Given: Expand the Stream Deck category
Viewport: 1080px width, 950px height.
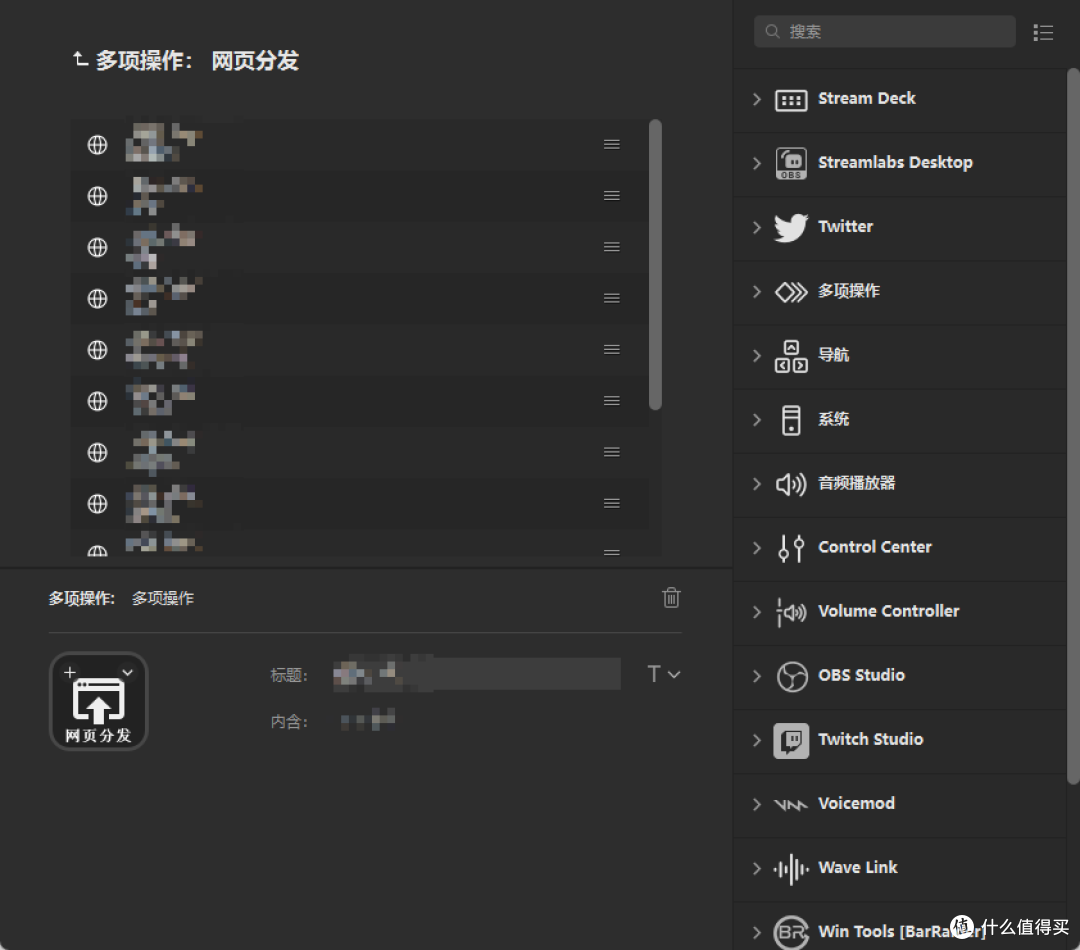Looking at the screenshot, I should 757,99.
